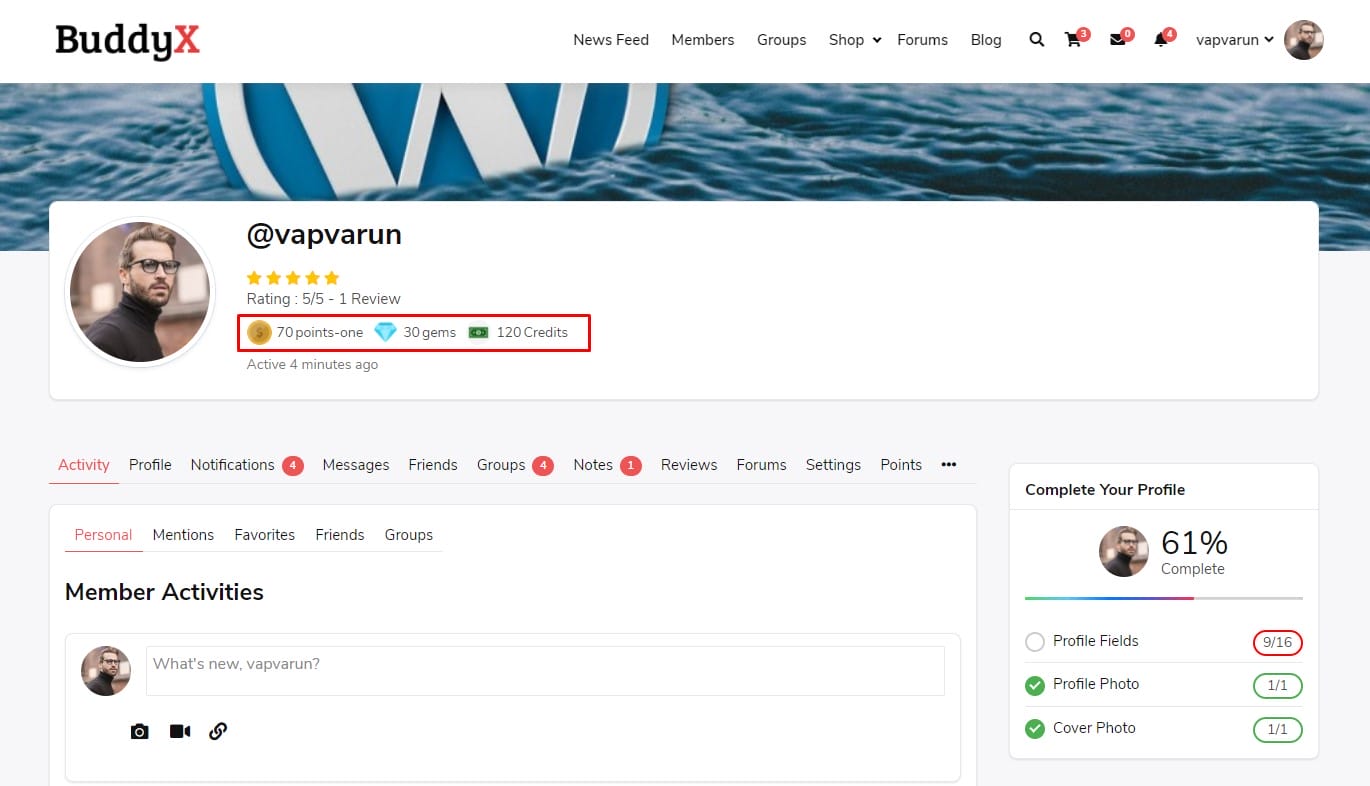Switch to the Notifications profile tab
Image resolution: width=1370 pixels, height=786 pixels.
tap(232, 465)
